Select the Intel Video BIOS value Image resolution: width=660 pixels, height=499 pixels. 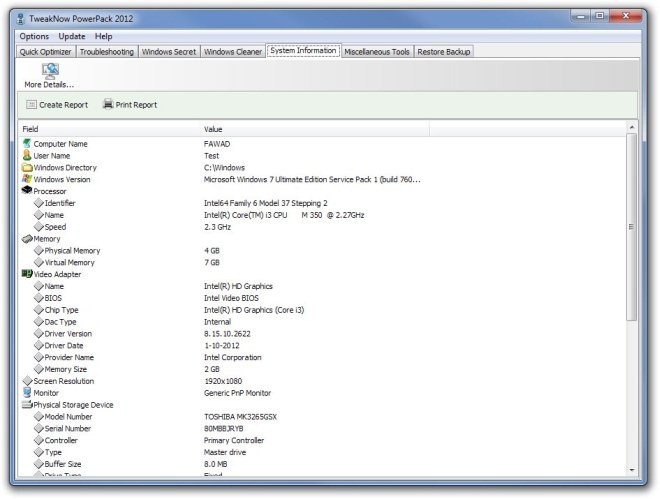(231, 298)
